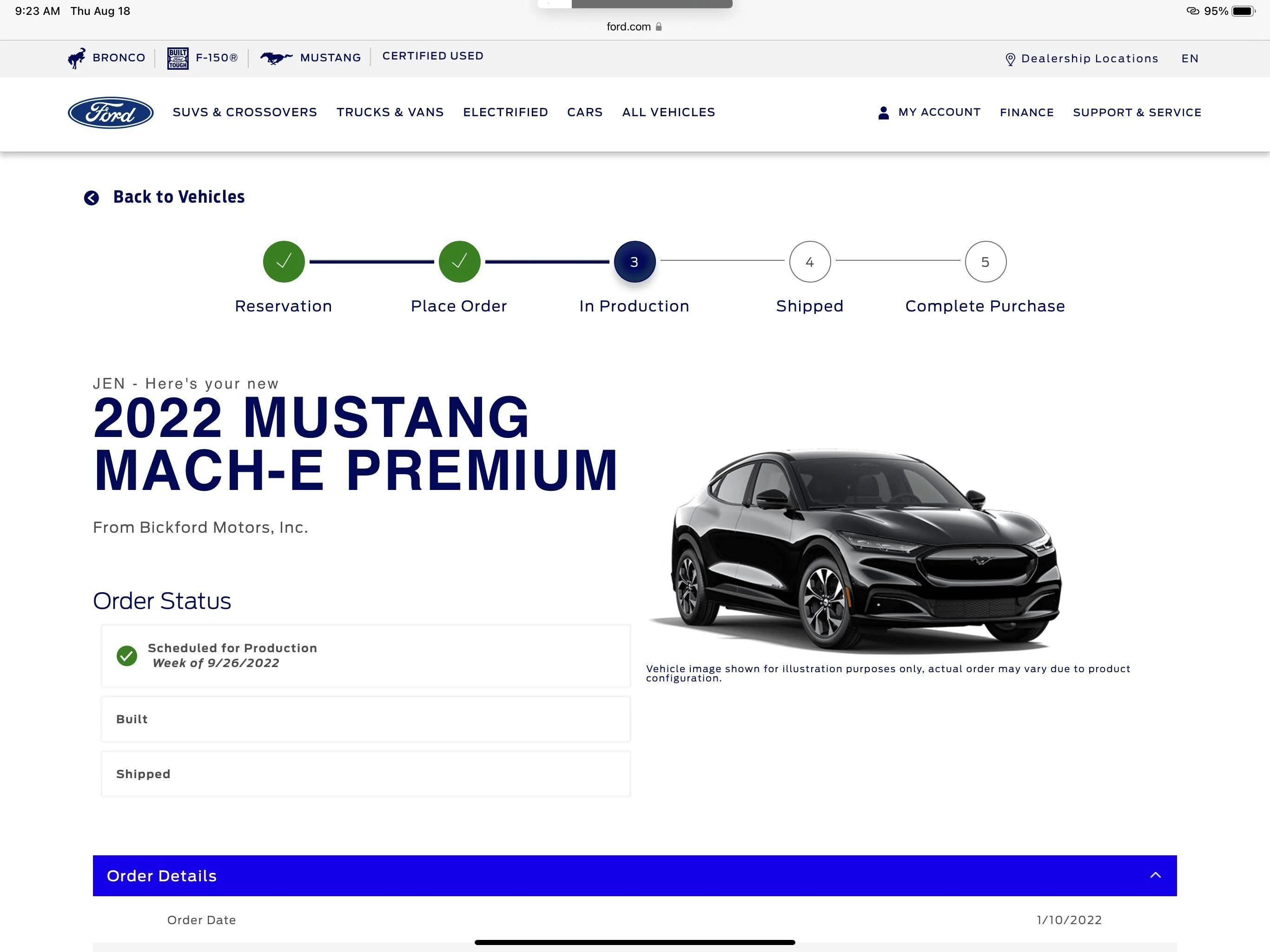Screen dimensions: 1270x952
Task: Click the In Production step label
Action: [x=635, y=306]
